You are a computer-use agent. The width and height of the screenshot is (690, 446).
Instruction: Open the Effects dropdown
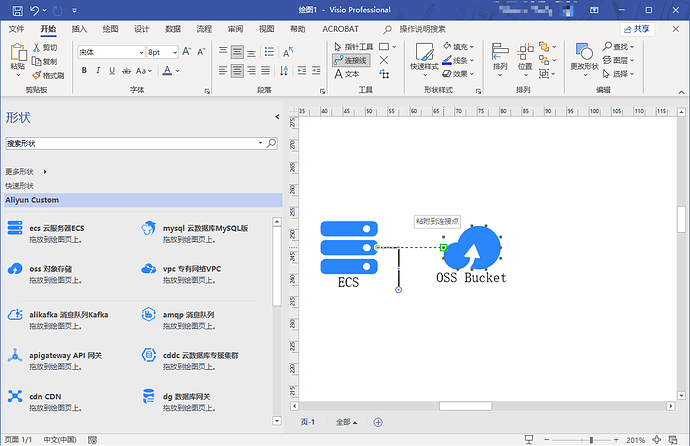[459, 74]
